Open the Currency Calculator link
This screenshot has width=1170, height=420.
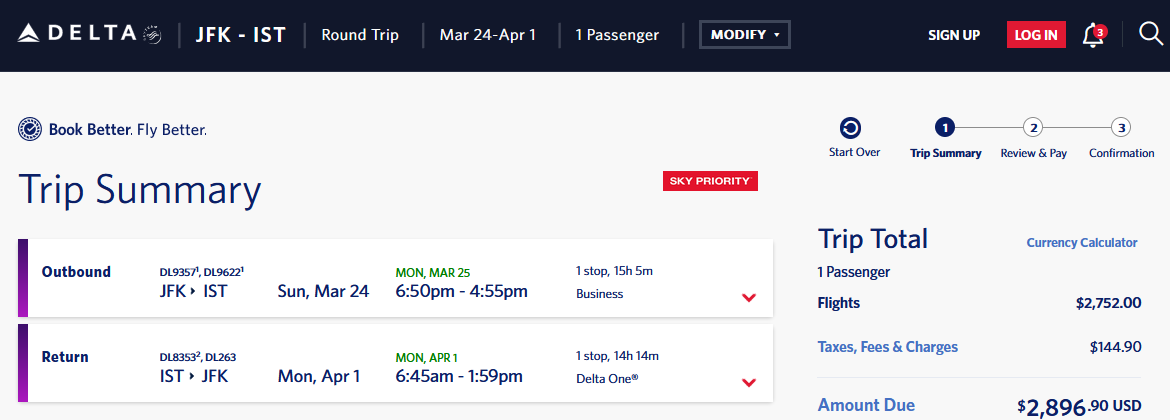pyautogui.click(x=1082, y=242)
